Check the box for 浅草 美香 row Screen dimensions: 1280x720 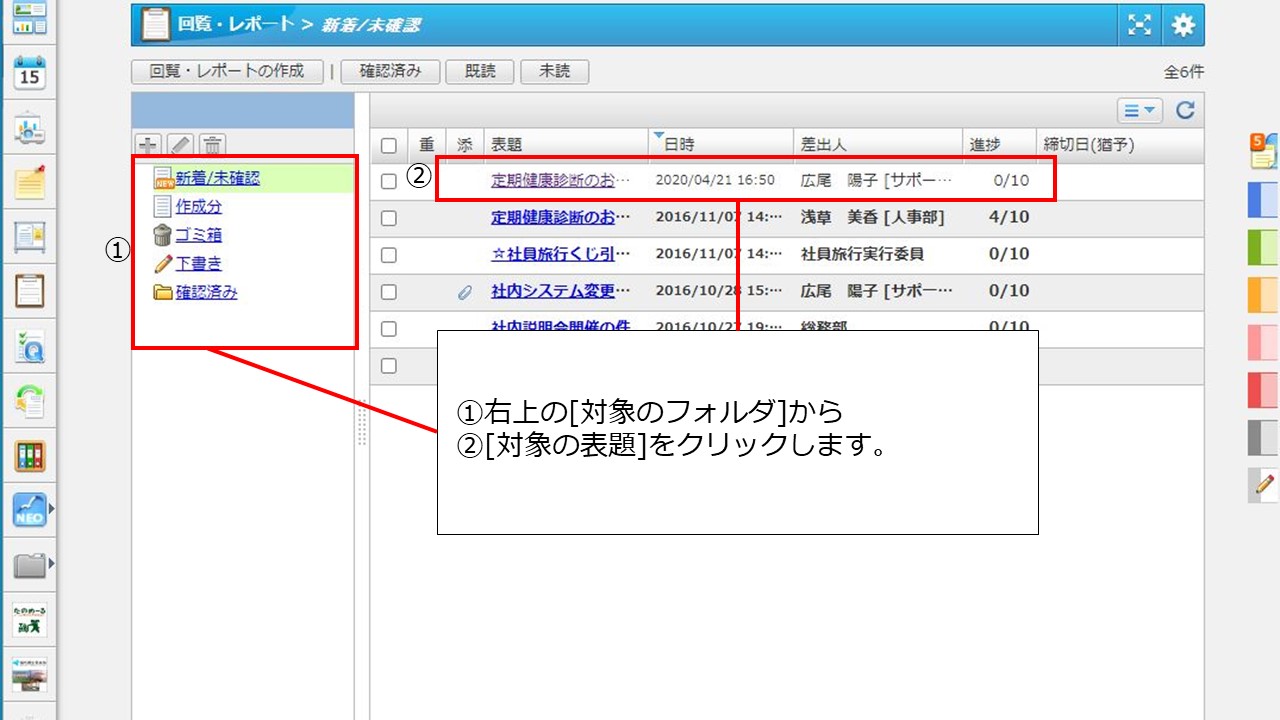(x=389, y=218)
